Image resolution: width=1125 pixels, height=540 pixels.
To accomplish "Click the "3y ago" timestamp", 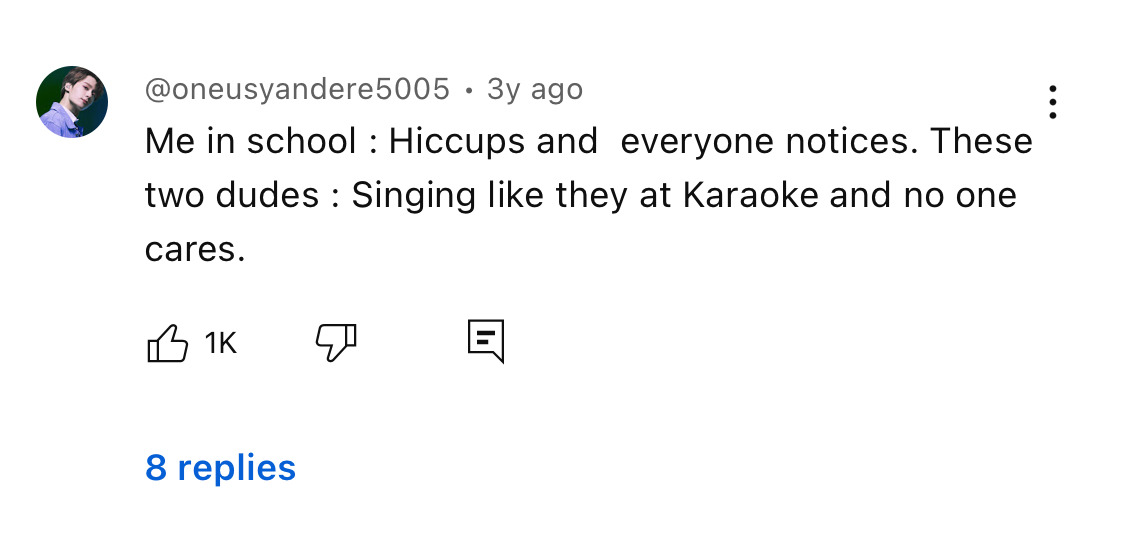I will coord(534,89).
